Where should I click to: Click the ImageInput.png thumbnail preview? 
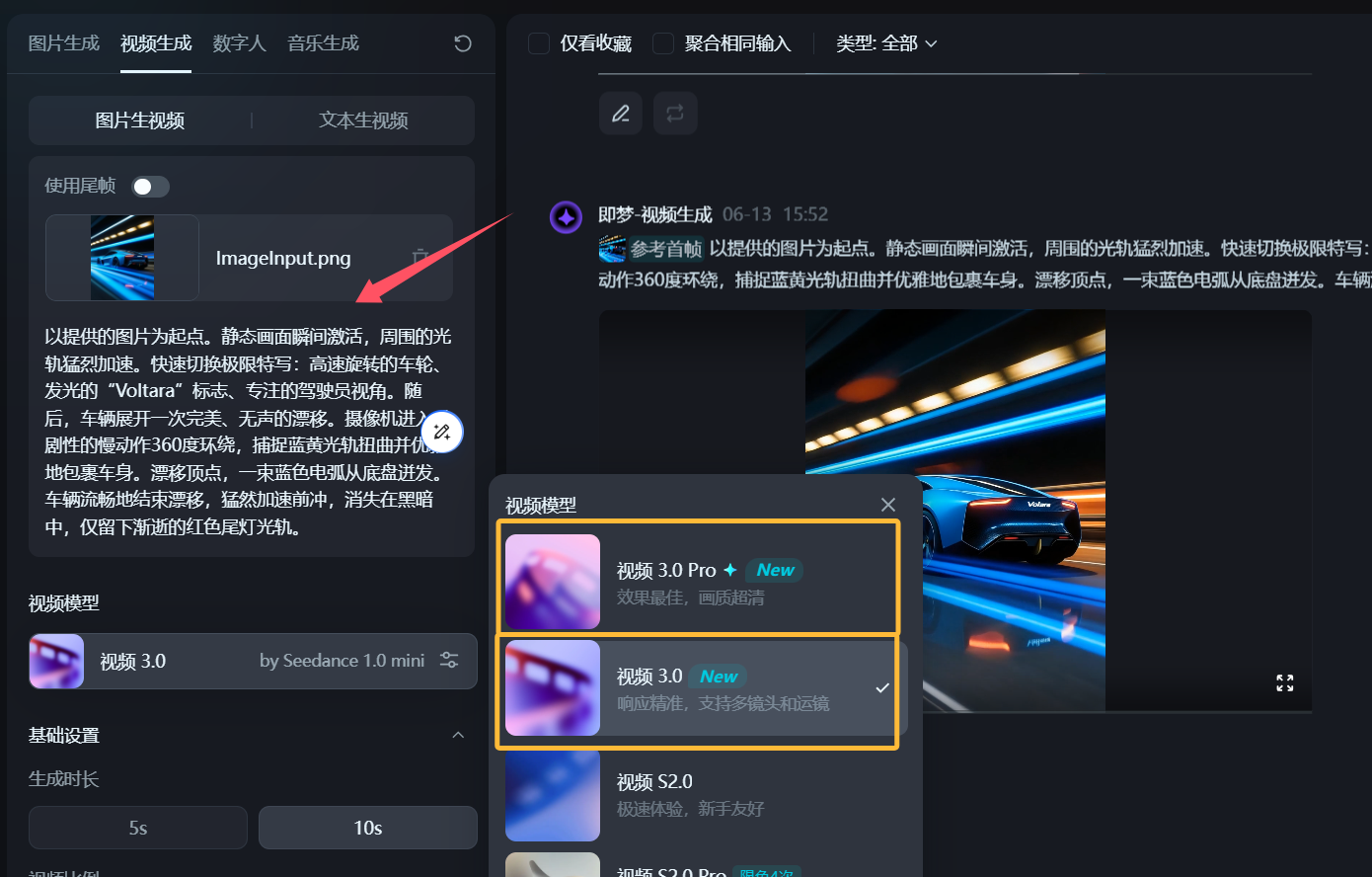click(122, 258)
